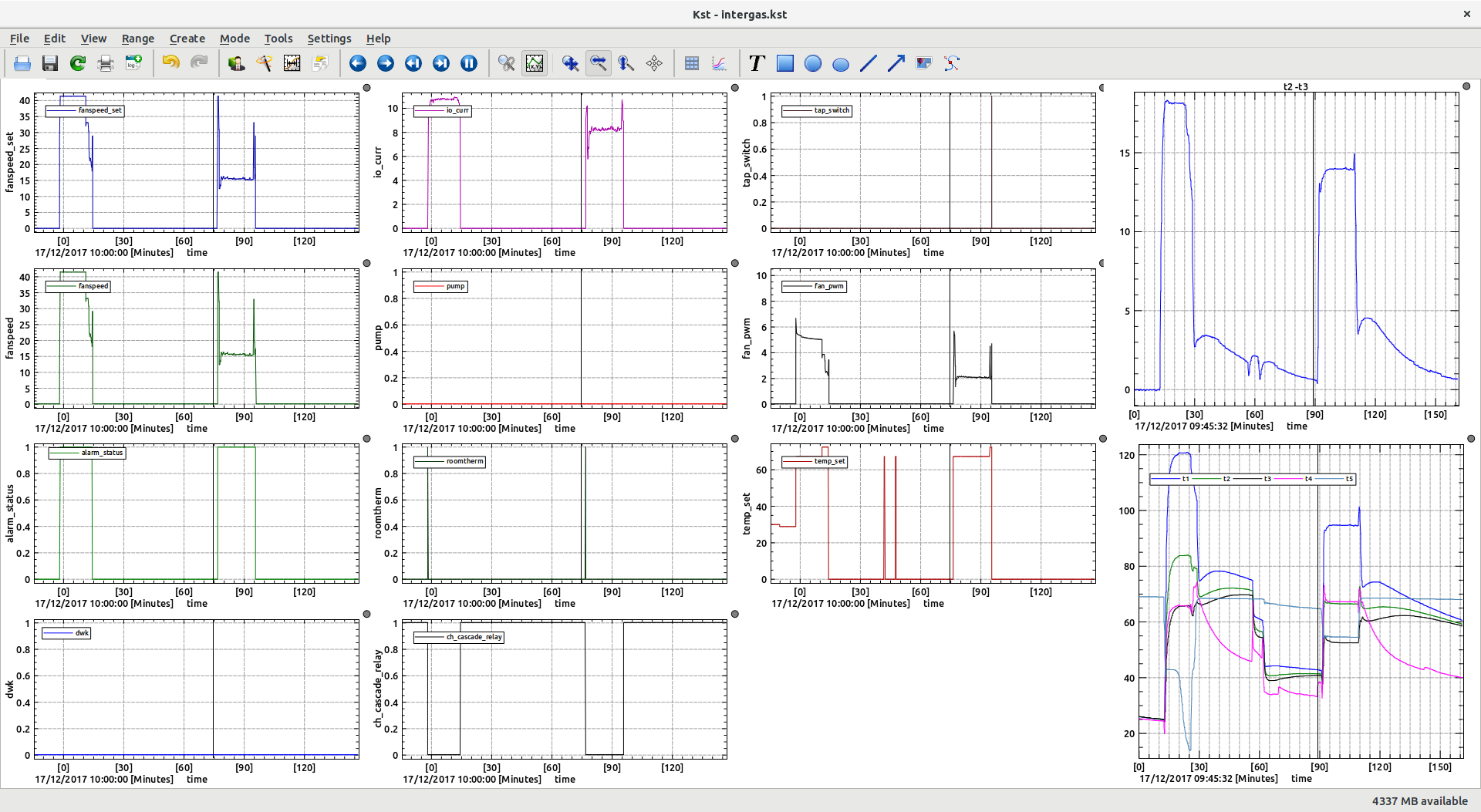1481x812 pixels.
Task: Toggle tied zoom dot on alarm_status plot
Action: point(367,439)
